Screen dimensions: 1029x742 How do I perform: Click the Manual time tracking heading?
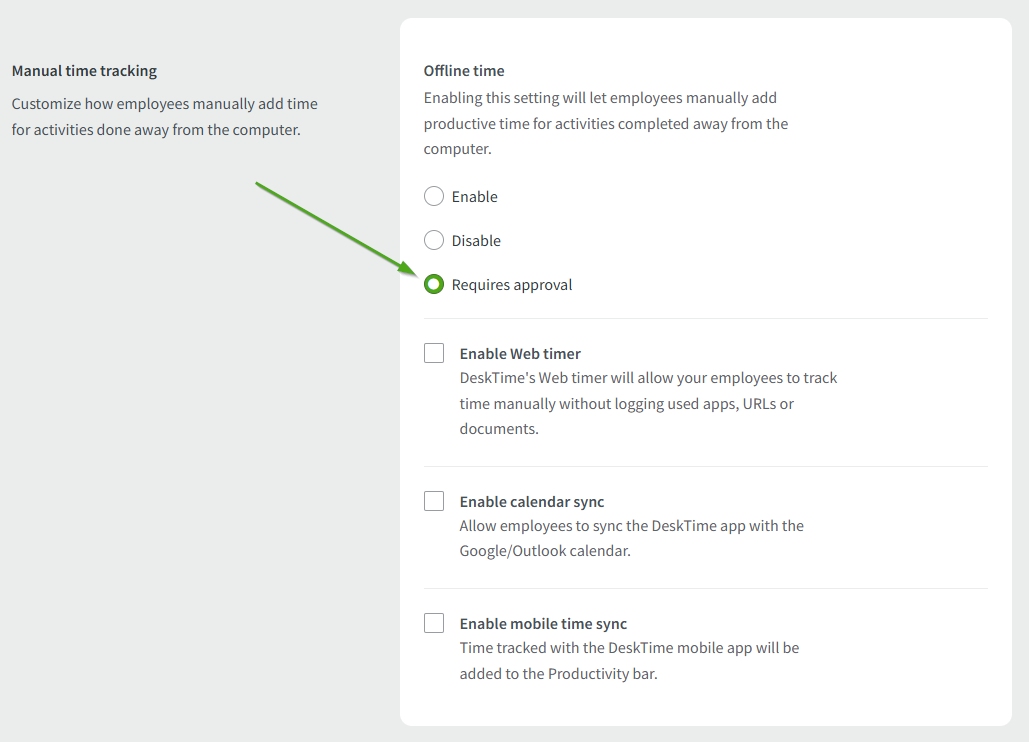[x=84, y=70]
